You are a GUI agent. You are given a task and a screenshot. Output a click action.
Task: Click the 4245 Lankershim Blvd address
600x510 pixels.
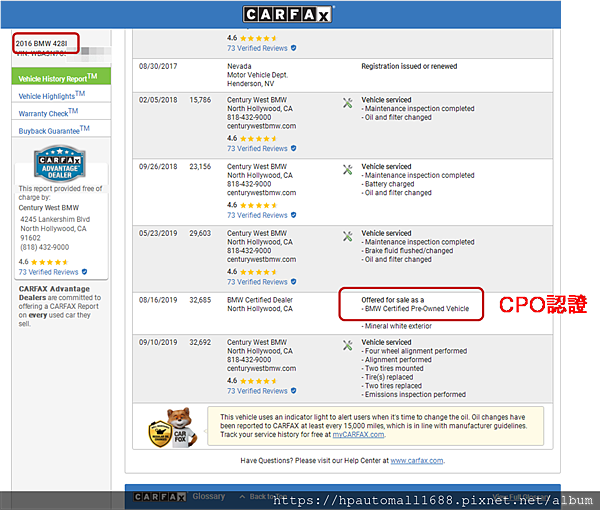click(x=55, y=219)
